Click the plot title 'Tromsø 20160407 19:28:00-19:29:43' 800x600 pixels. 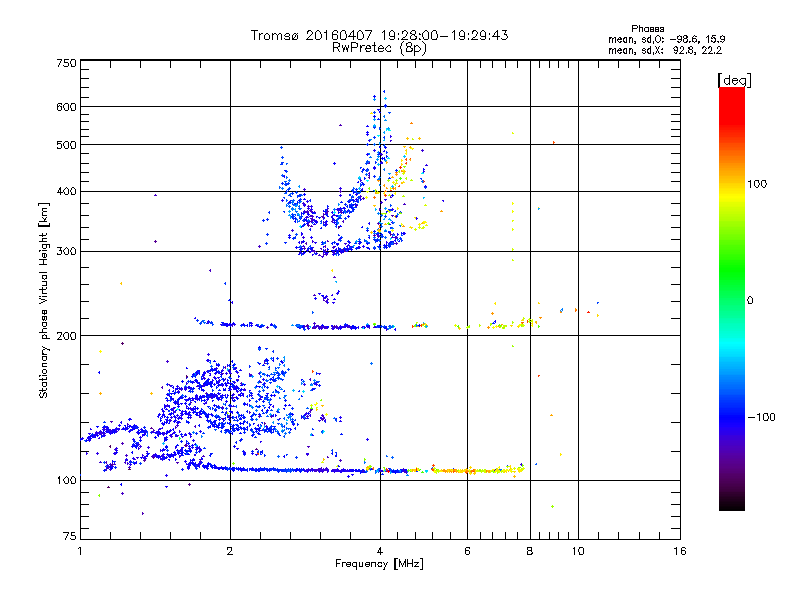point(379,35)
